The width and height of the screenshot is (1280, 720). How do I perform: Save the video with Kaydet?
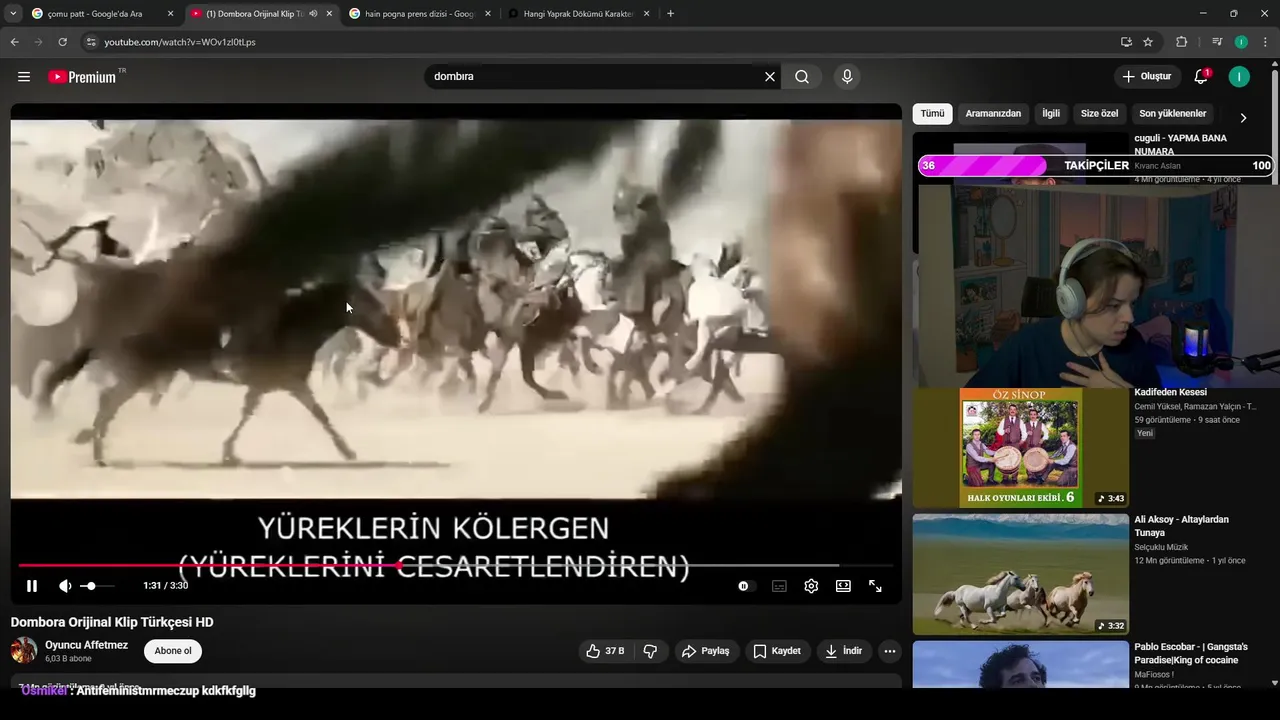click(777, 651)
